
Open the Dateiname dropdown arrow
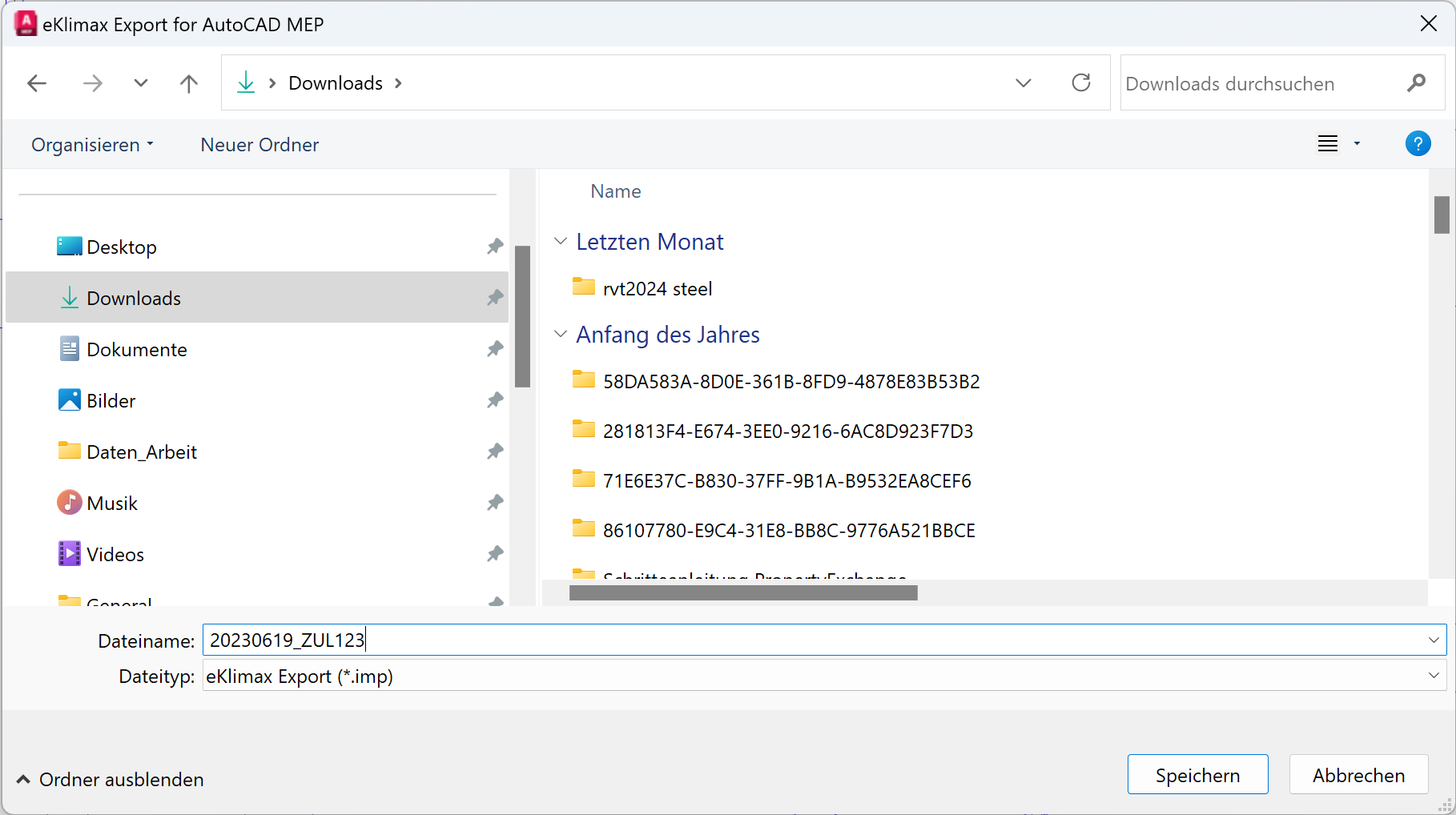[1434, 640]
